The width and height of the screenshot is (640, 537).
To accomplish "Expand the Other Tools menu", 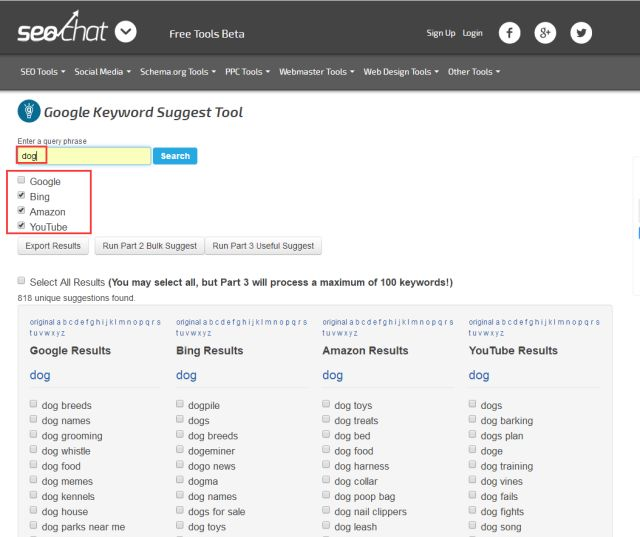I will point(474,72).
